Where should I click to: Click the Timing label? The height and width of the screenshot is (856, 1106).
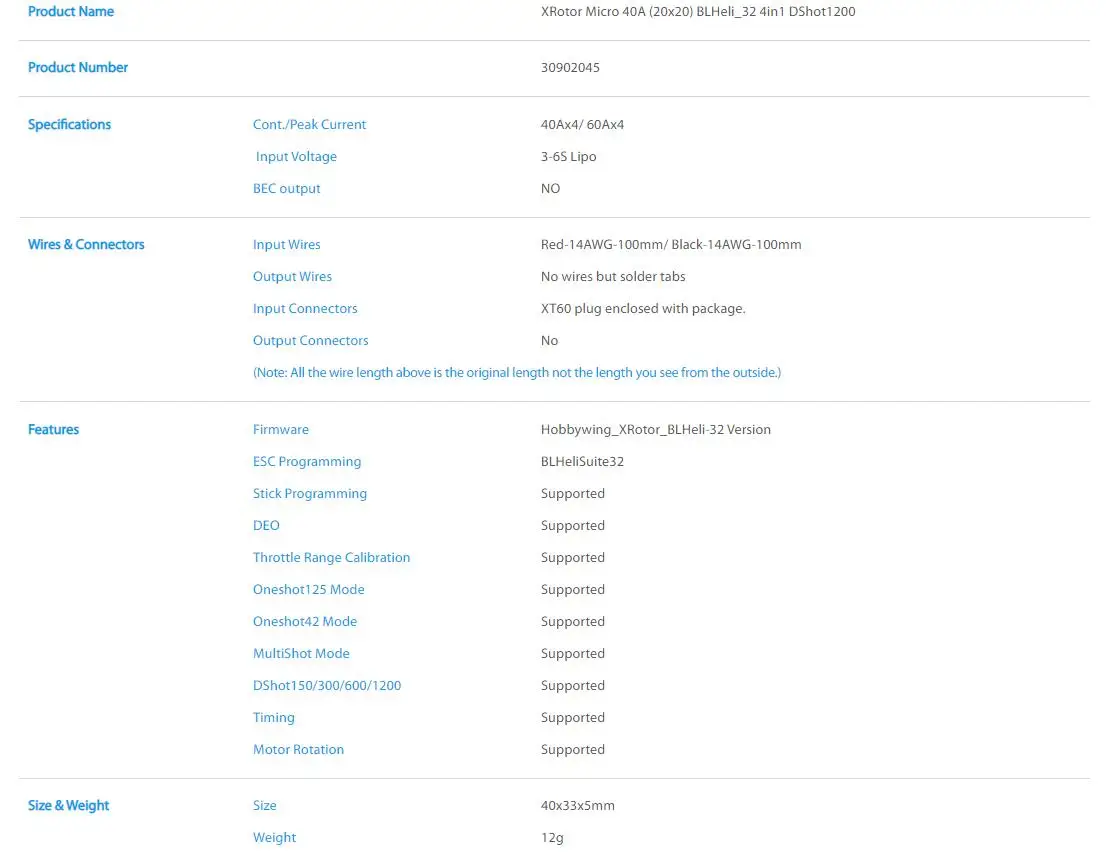(274, 717)
